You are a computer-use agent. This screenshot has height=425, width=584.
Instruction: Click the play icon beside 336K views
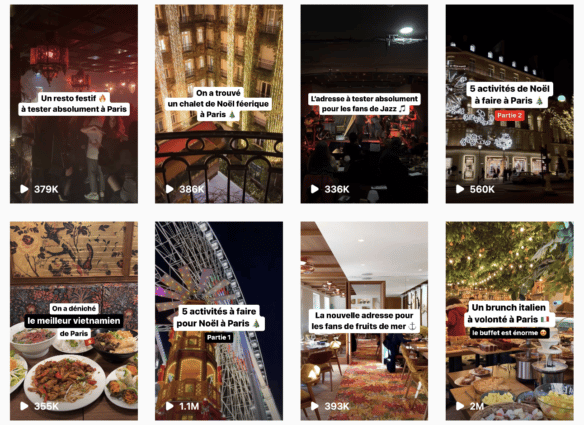(x=315, y=189)
